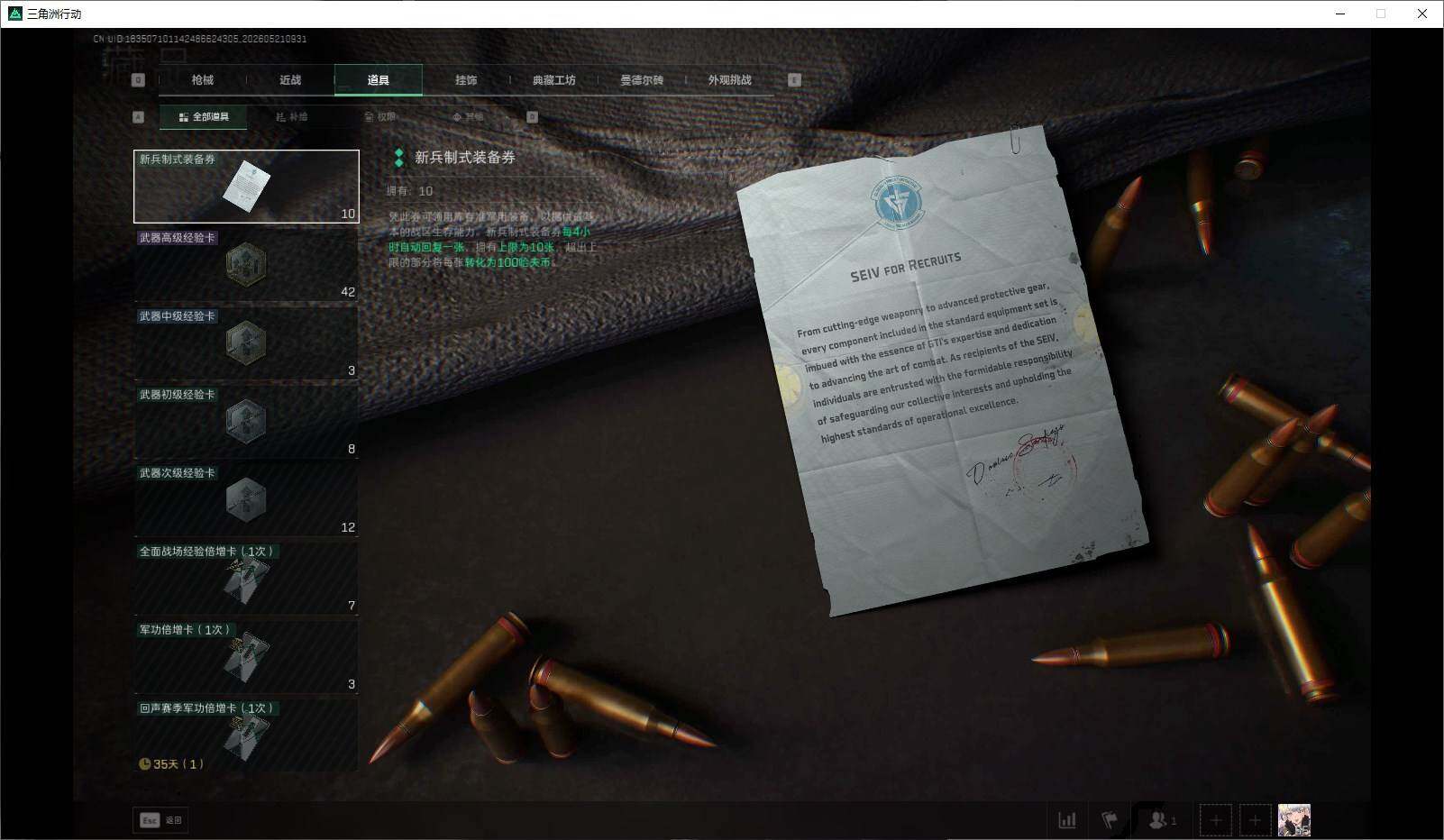
Task: Open the statistics bar-chart icon
Action: coord(1067,820)
